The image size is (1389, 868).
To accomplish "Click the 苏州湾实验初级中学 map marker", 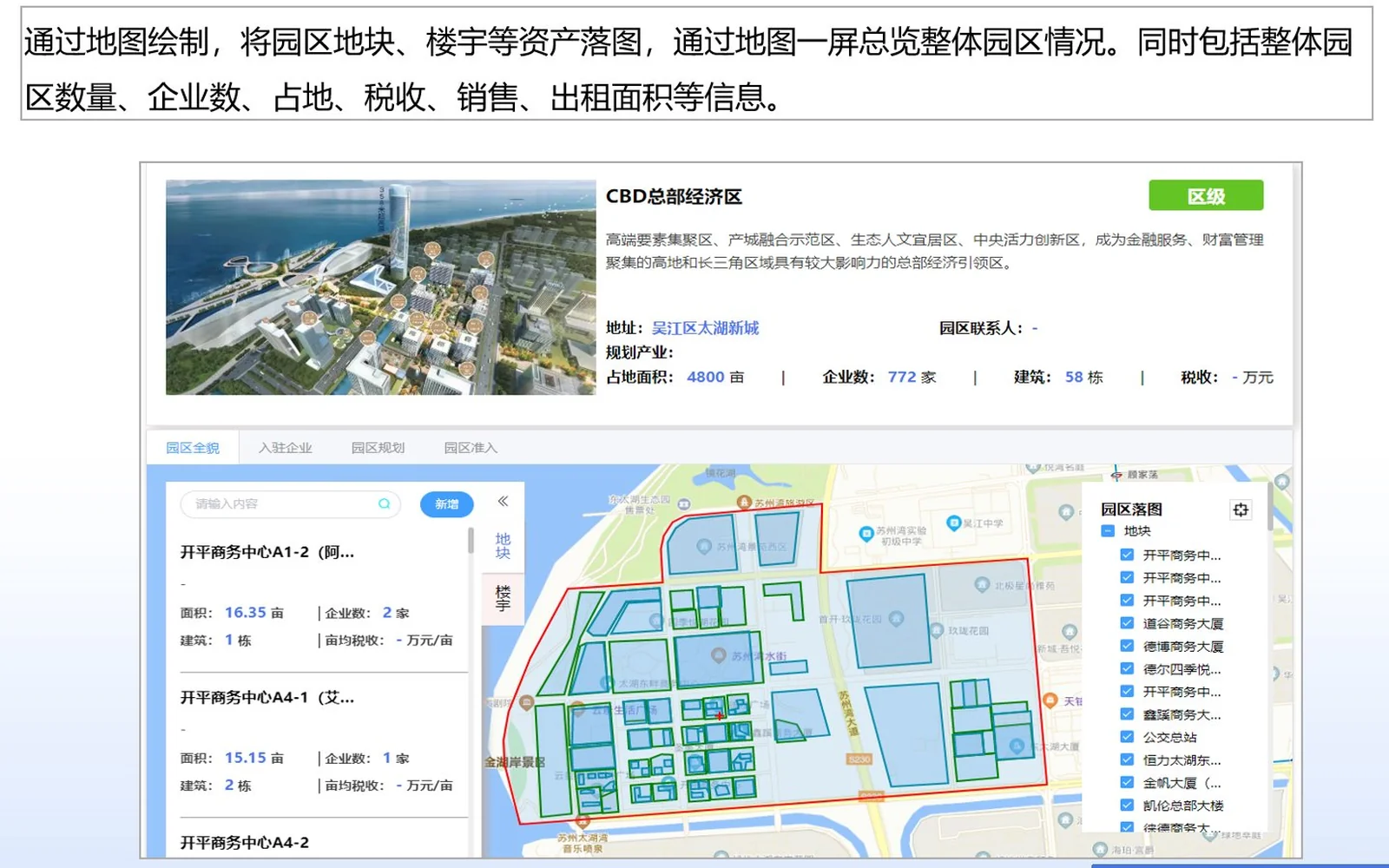I will (x=866, y=535).
